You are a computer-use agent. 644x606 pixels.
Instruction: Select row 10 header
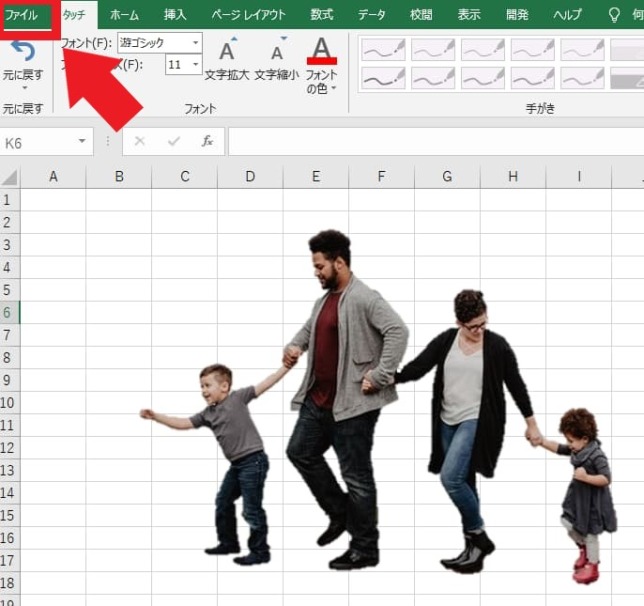click(10, 402)
